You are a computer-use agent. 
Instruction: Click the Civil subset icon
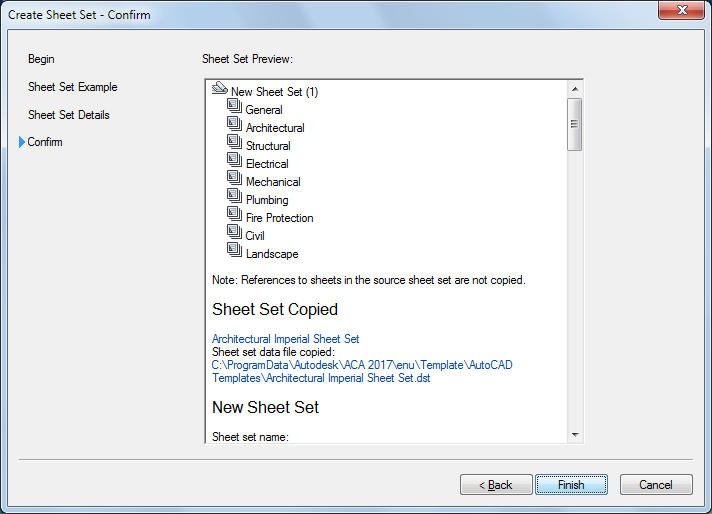click(x=235, y=234)
